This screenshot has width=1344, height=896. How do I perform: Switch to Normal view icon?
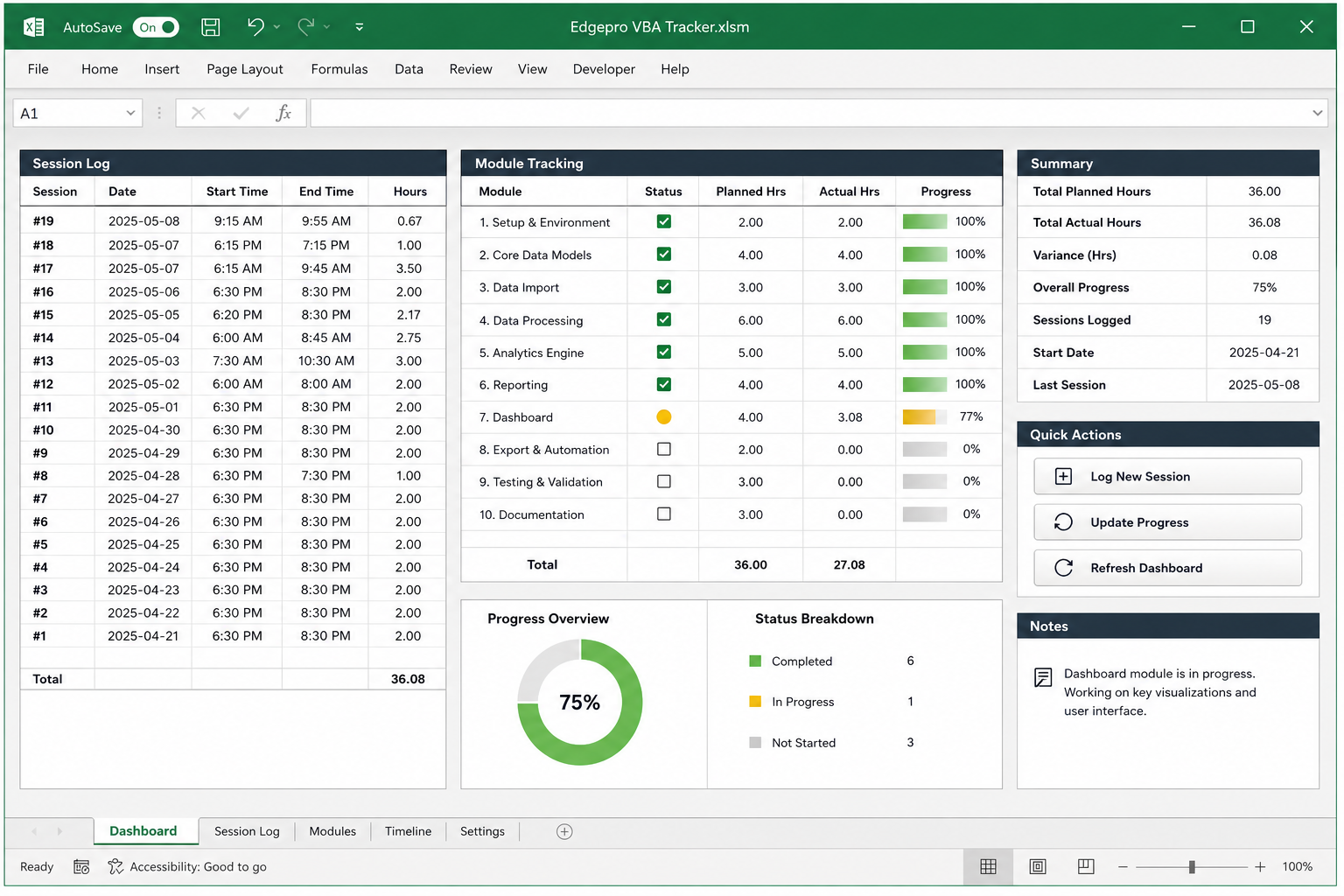pyautogui.click(x=989, y=866)
